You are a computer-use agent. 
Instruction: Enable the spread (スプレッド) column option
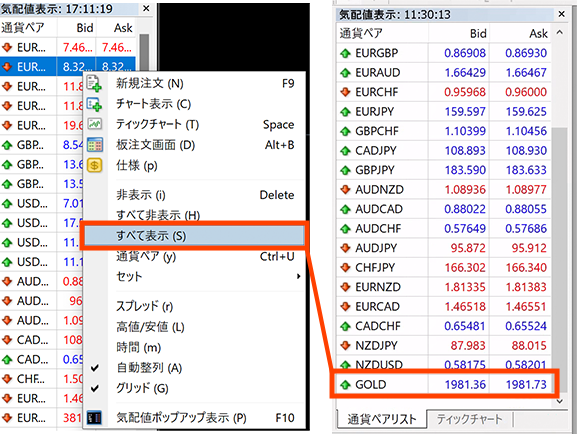144,306
